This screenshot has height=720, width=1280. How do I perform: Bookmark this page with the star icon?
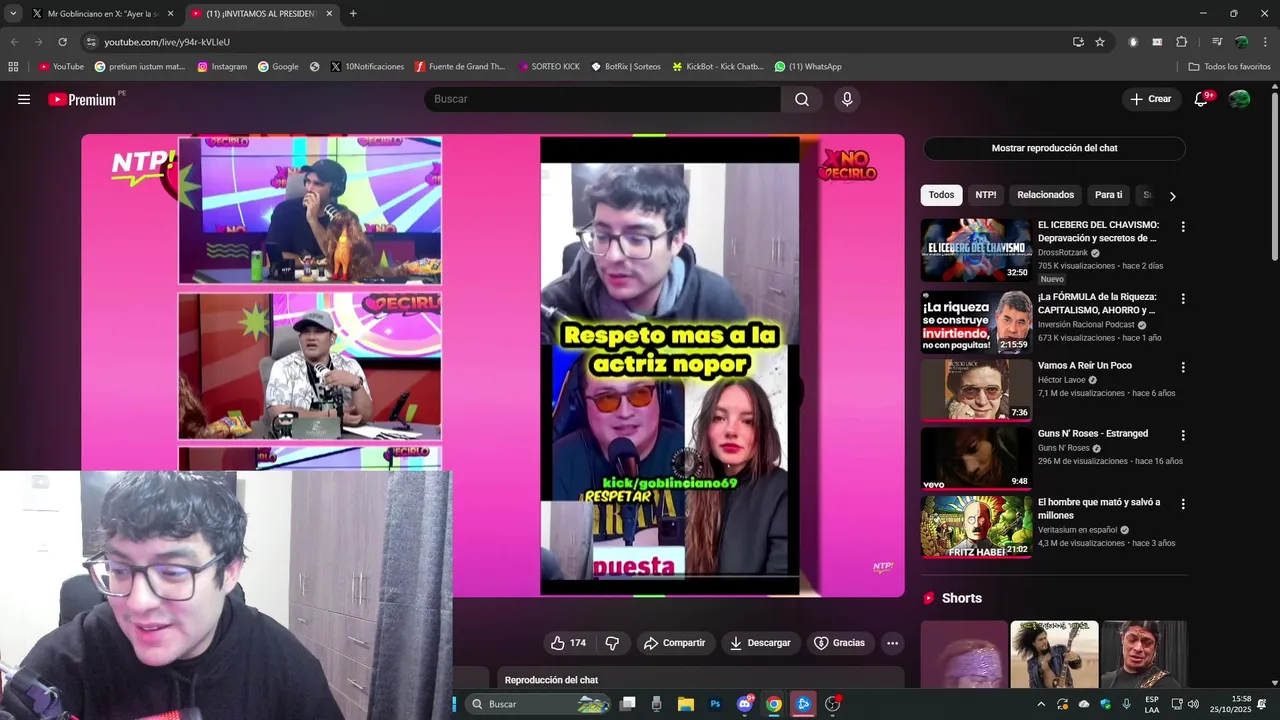(x=1100, y=42)
